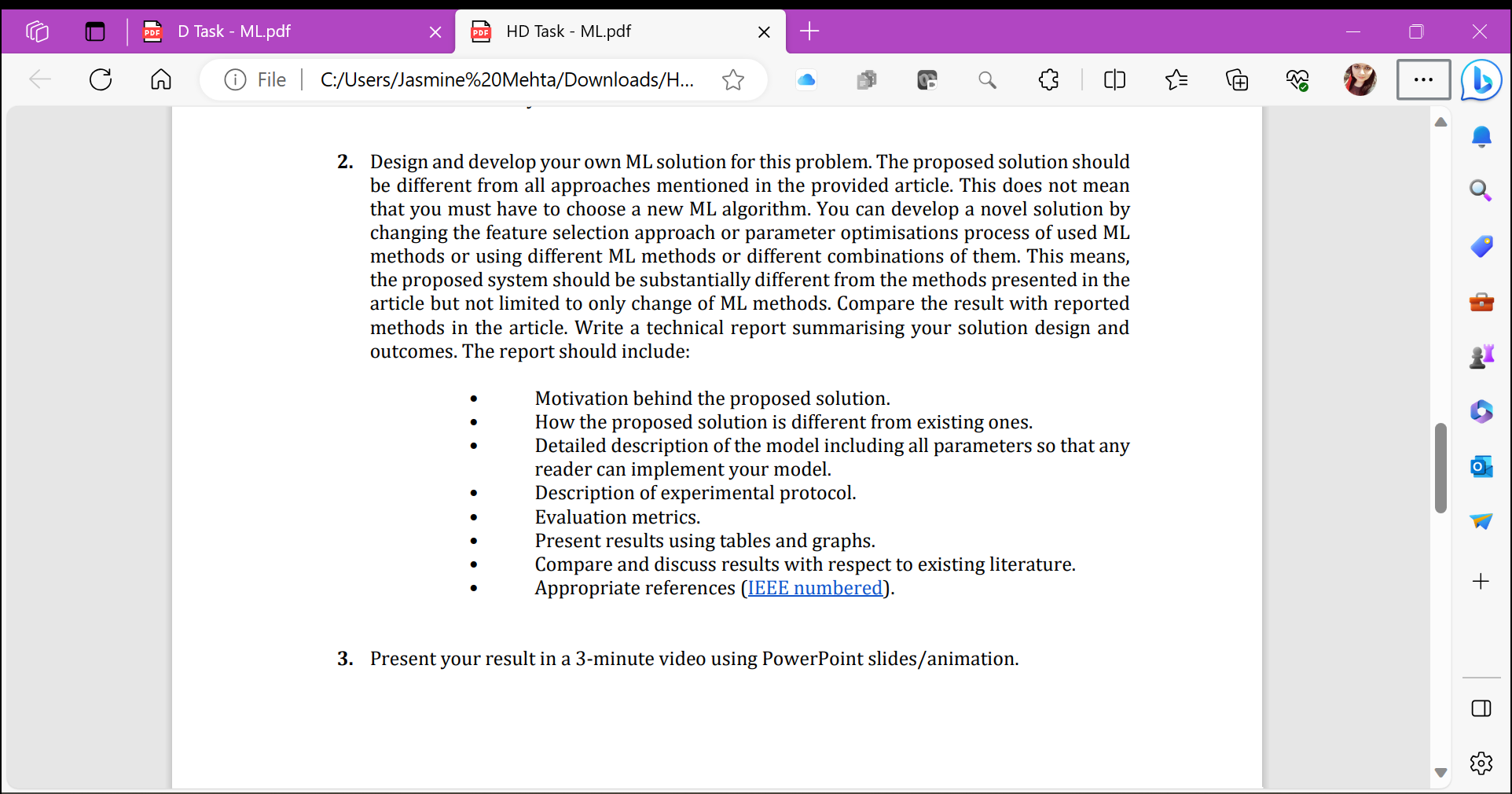This screenshot has width=1512, height=794.
Task: Open the Microsoft 365 sidebar app
Action: click(1481, 411)
